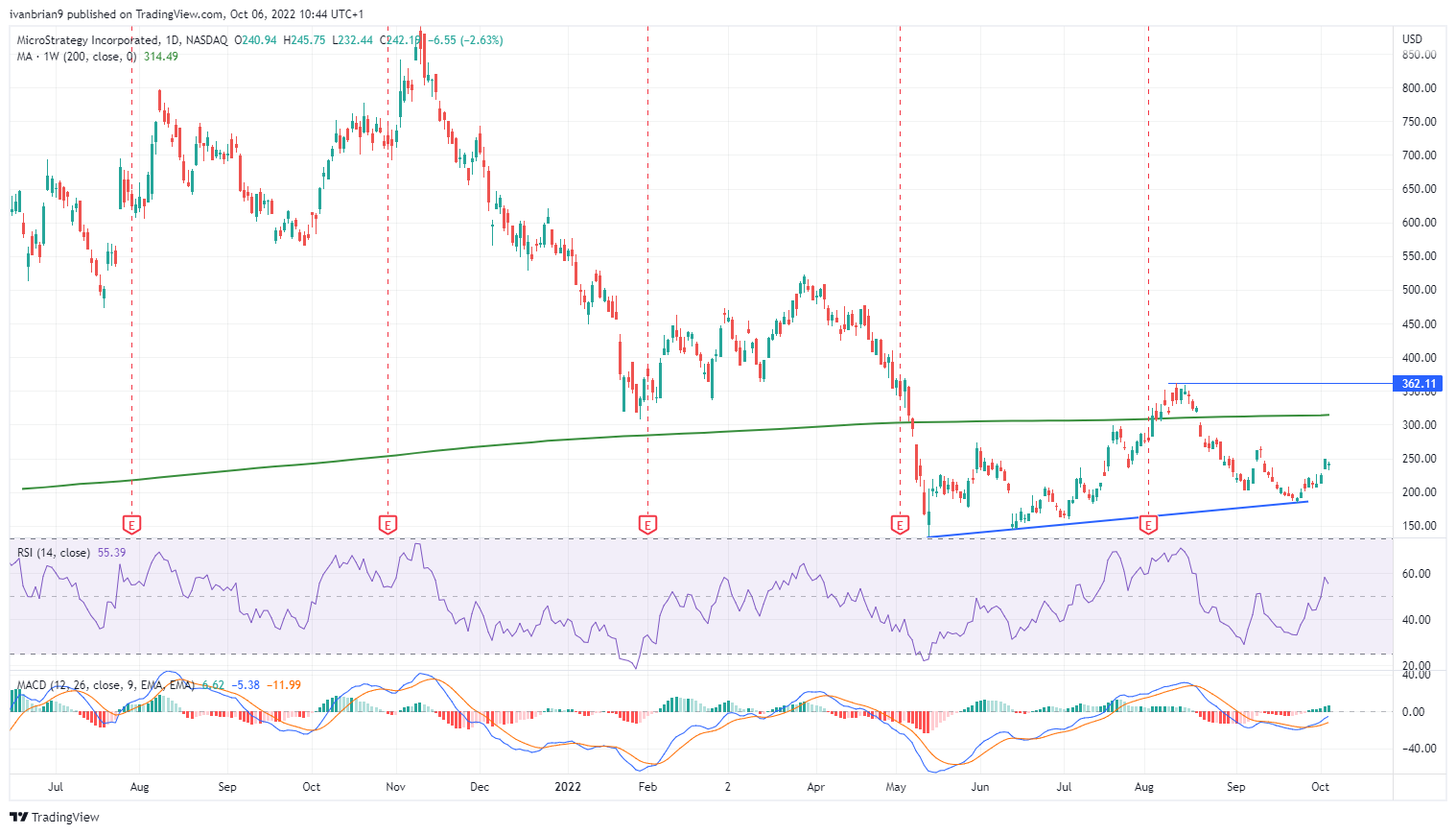The image size is (1456, 834).
Task: Click the MACD indicator legend text
Action: (106, 685)
